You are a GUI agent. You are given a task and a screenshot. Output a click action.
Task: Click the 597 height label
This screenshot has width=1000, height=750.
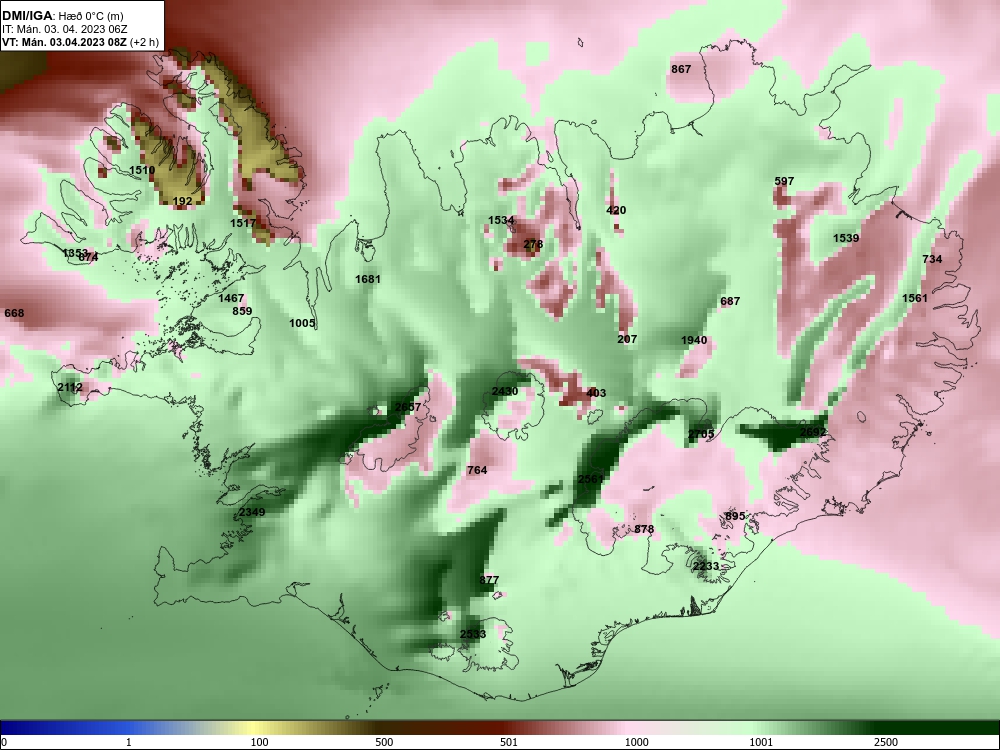tap(784, 181)
